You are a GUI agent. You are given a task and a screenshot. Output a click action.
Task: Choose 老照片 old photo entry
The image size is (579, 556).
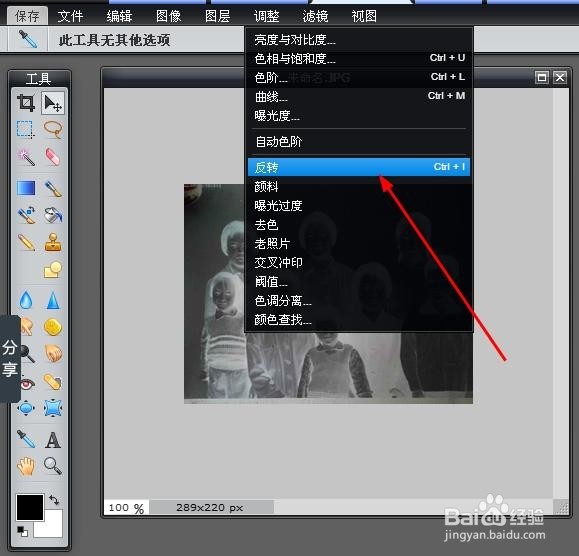359,244
